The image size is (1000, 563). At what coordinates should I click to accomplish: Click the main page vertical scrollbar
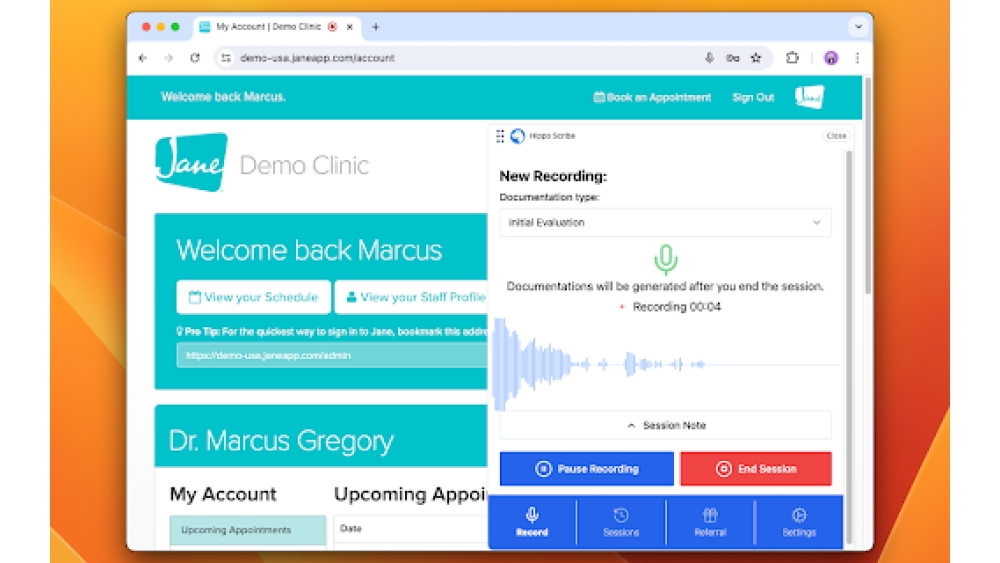[x=867, y=186]
